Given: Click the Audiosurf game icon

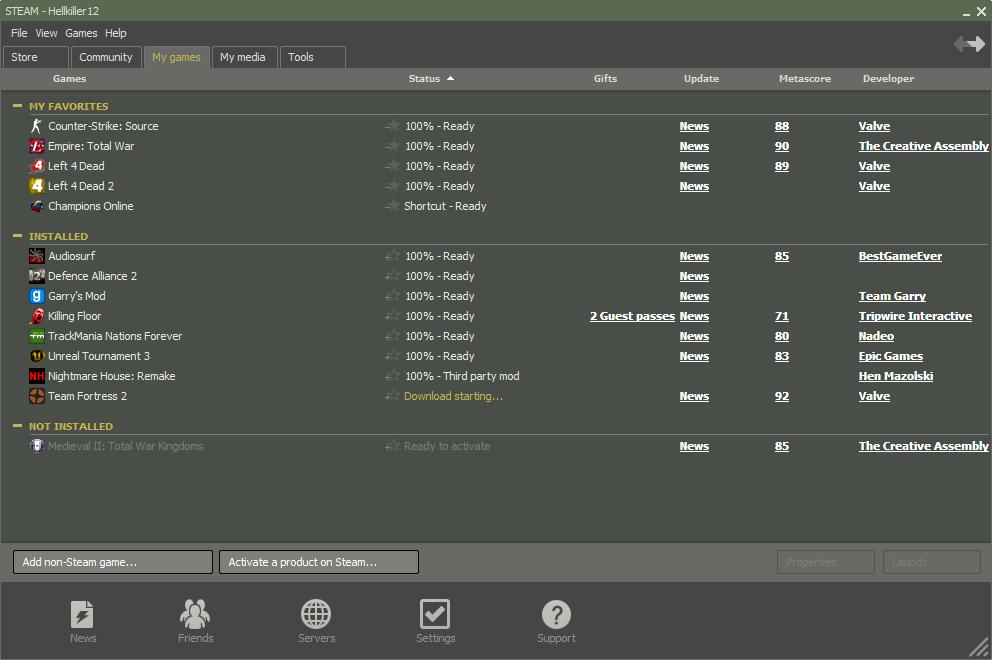Looking at the screenshot, I should pos(37,256).
